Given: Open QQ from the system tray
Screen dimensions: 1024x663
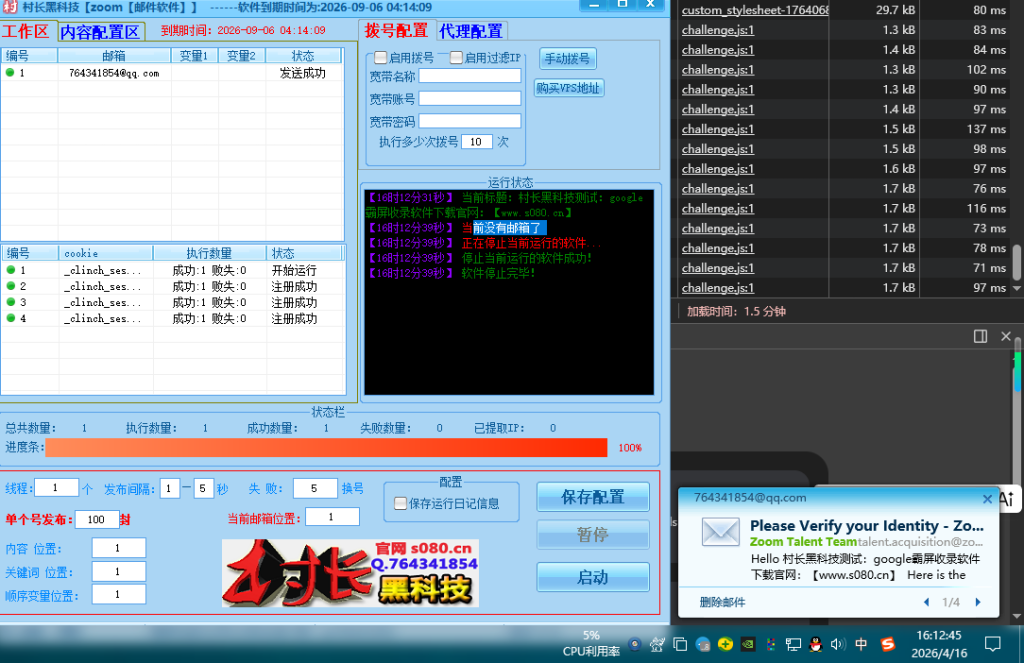Looking at the screenshot, I should 815,645.
